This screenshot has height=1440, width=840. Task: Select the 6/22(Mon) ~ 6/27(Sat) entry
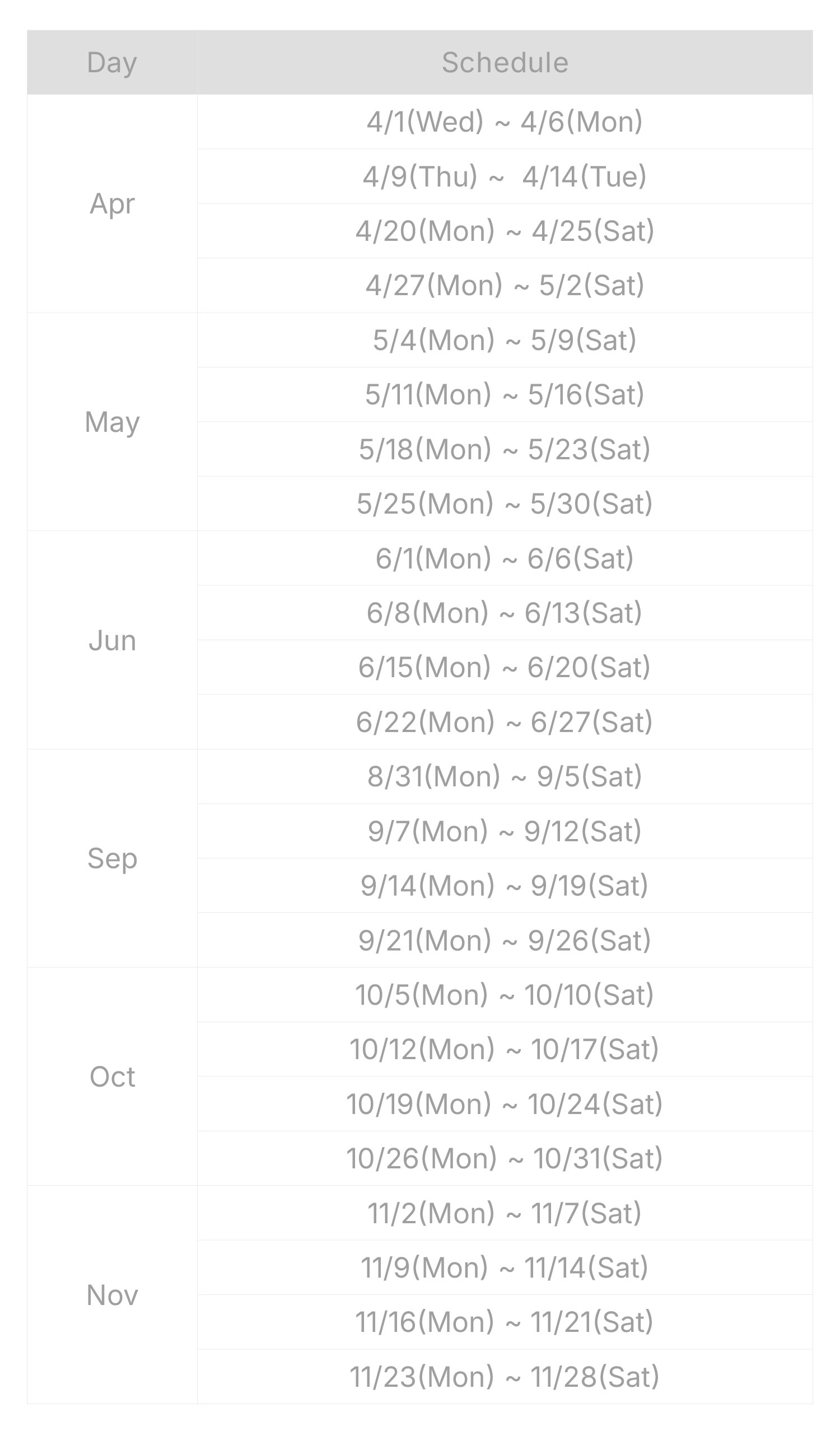(505, 722)
